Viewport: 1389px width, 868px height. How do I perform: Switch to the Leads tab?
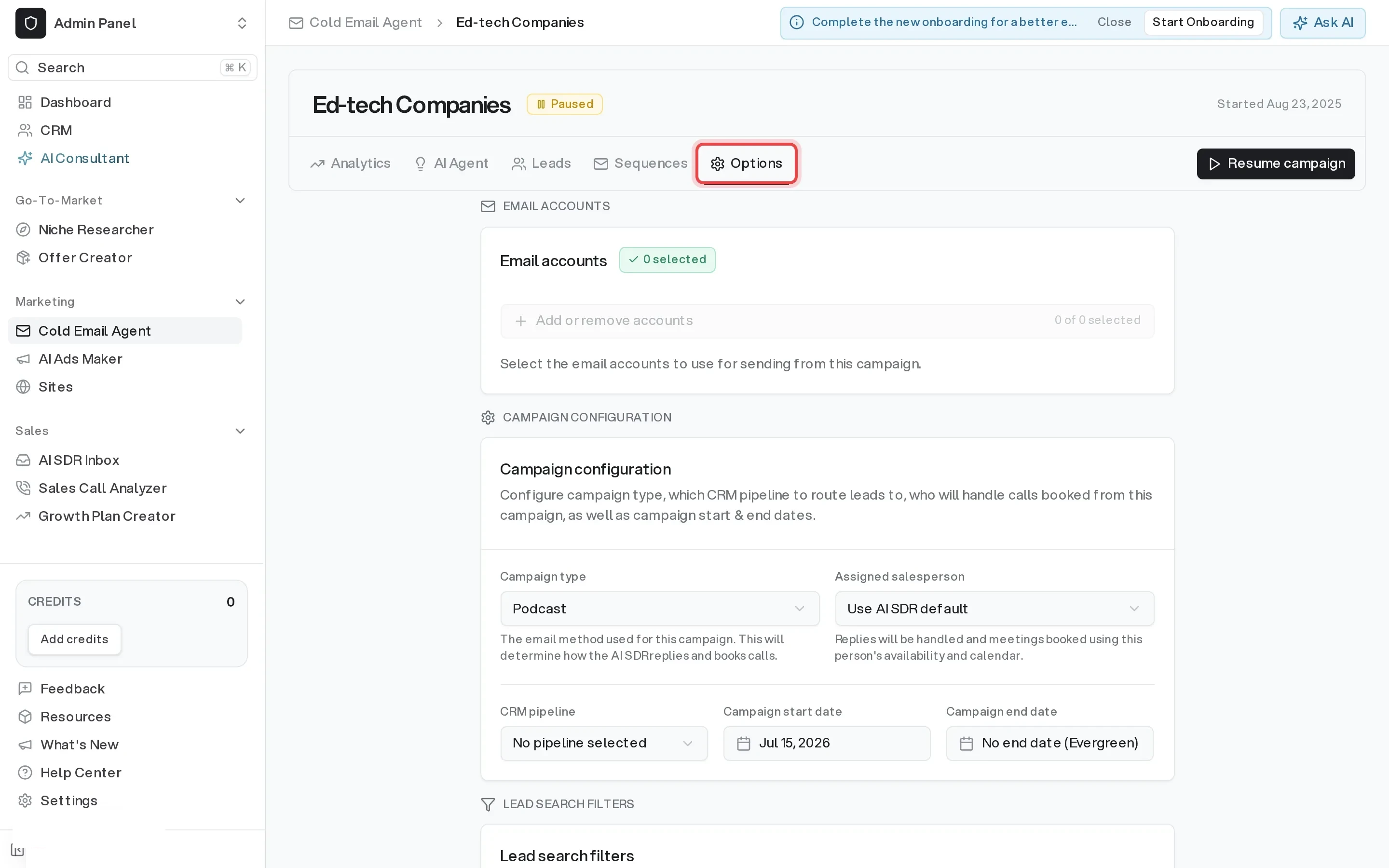541,163
